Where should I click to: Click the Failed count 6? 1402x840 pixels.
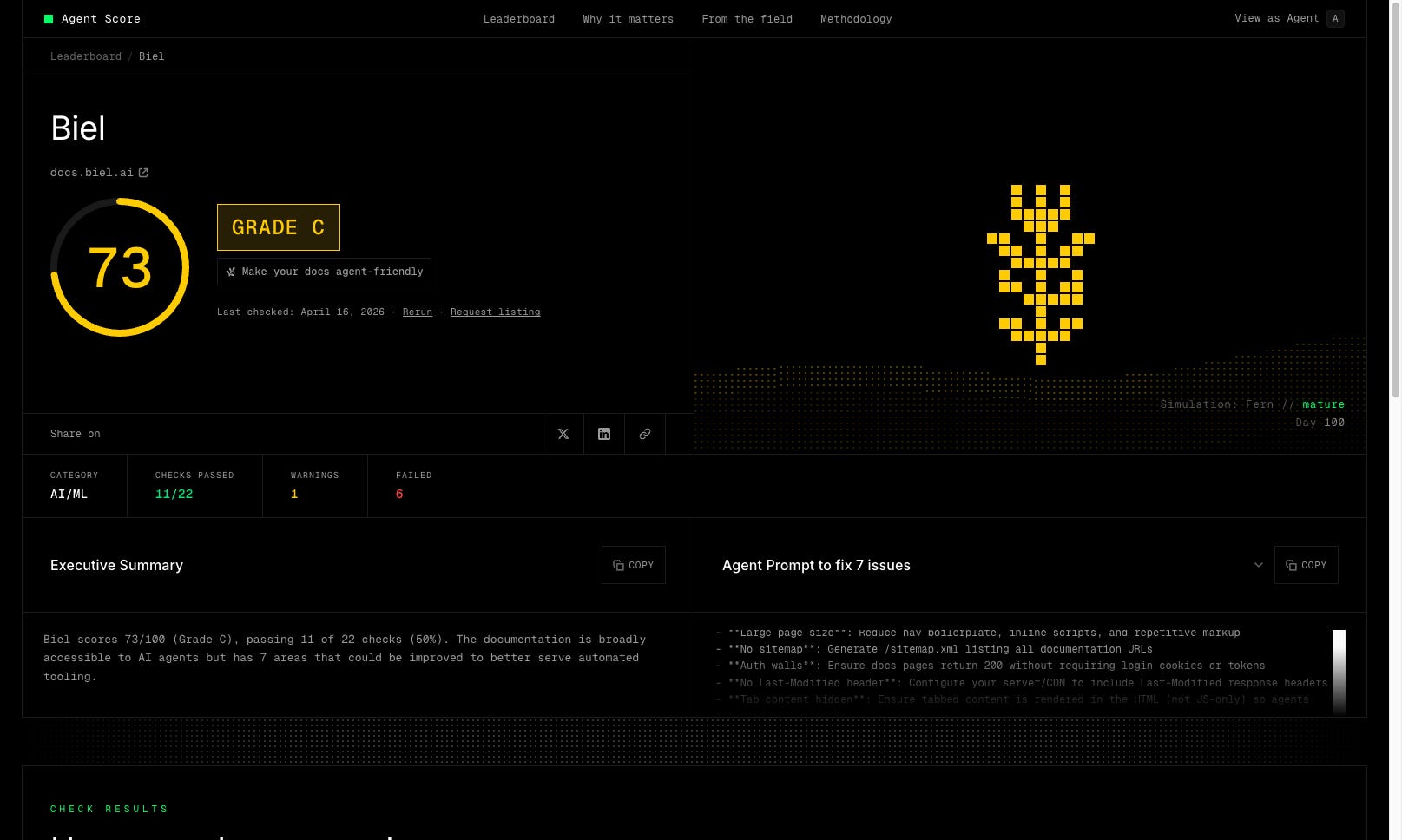tap(399, 494)
